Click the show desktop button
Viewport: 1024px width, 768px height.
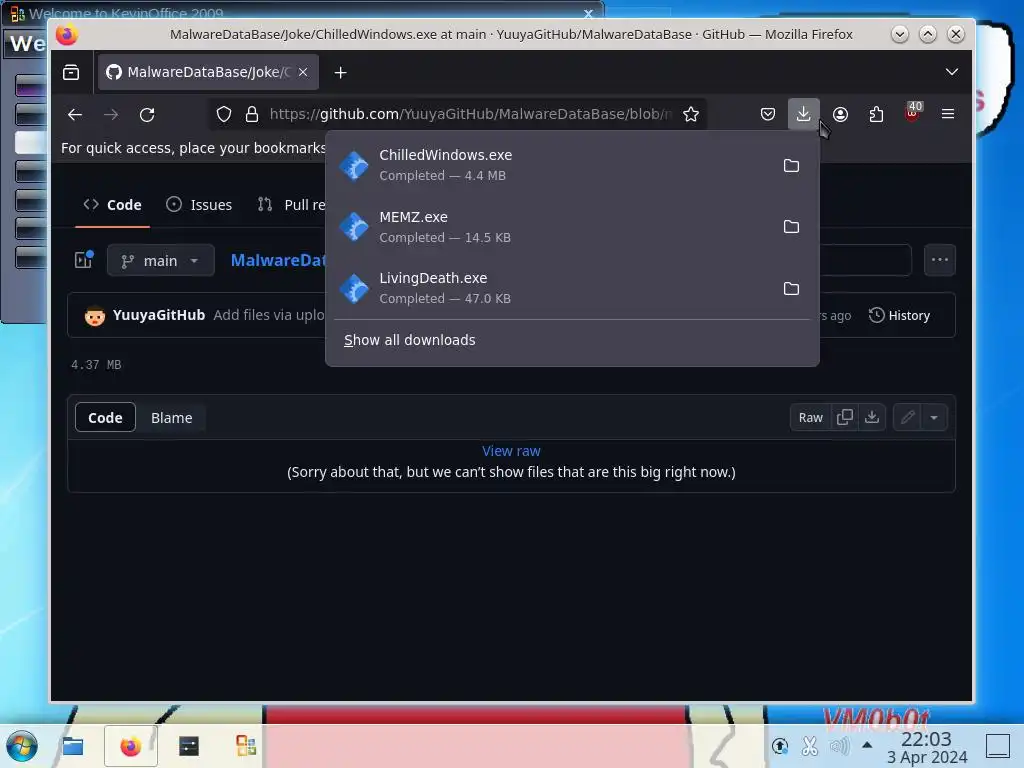pos(997,746)
